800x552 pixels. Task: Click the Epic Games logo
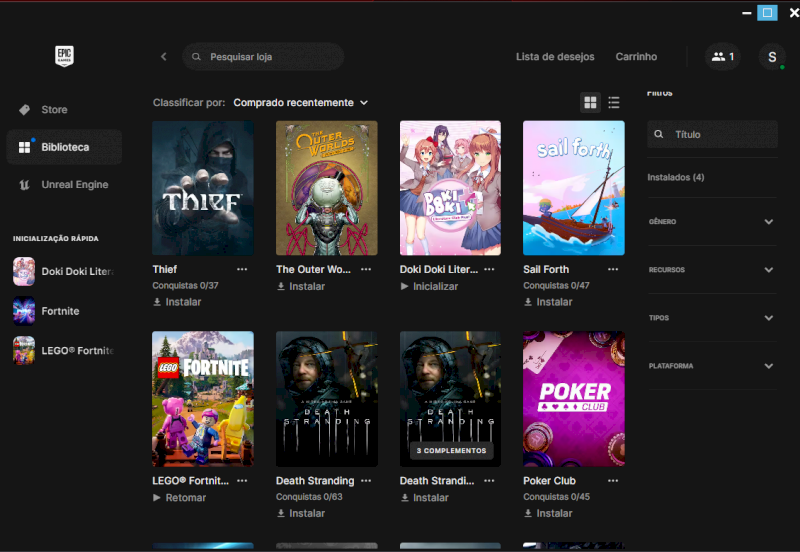[x=64, y=56]
